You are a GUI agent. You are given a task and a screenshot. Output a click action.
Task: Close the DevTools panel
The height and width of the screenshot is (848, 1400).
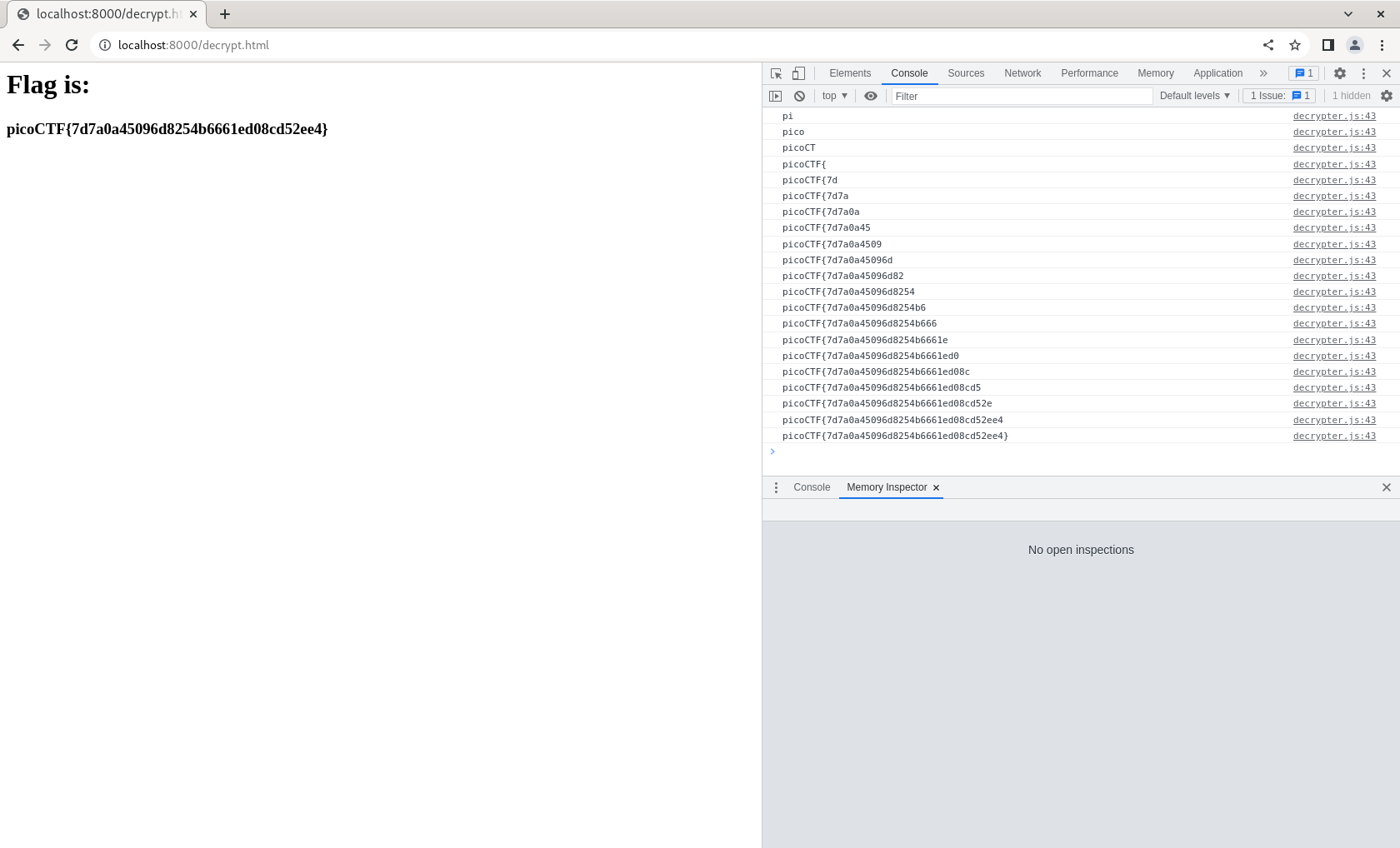[1387, 73]
